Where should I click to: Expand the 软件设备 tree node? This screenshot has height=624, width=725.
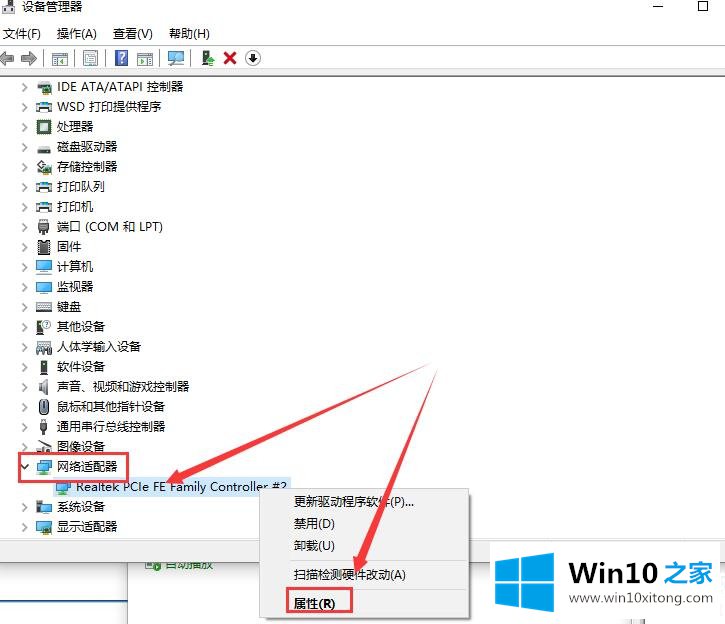click(x=25, y=367)
